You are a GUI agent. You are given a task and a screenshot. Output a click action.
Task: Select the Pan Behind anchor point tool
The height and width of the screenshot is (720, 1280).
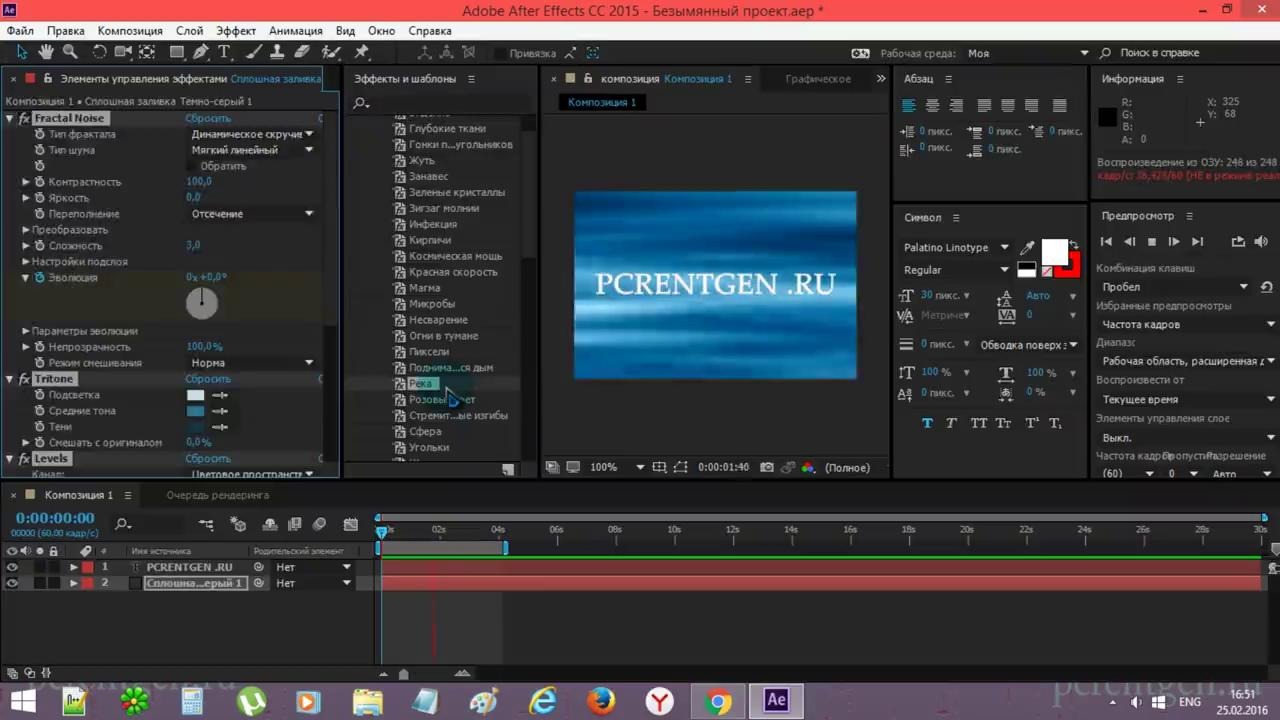(x=147, y=52)
